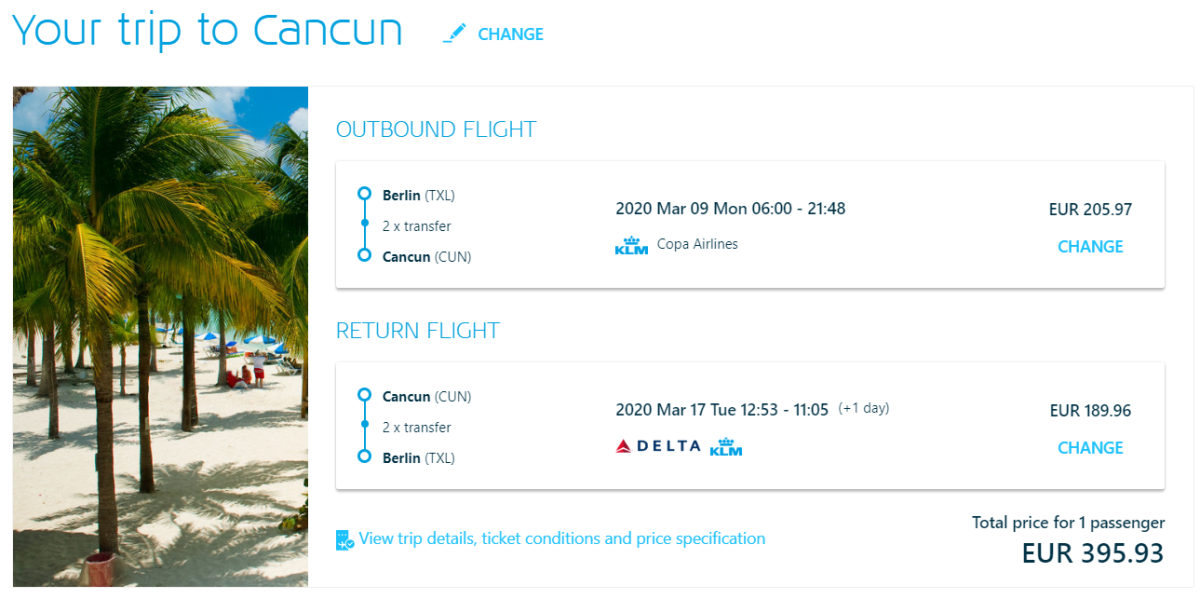This screenshot has width=1200, height=599.
Task: Change the return flight for EUR 189.96
Action: pos(1090,448)
